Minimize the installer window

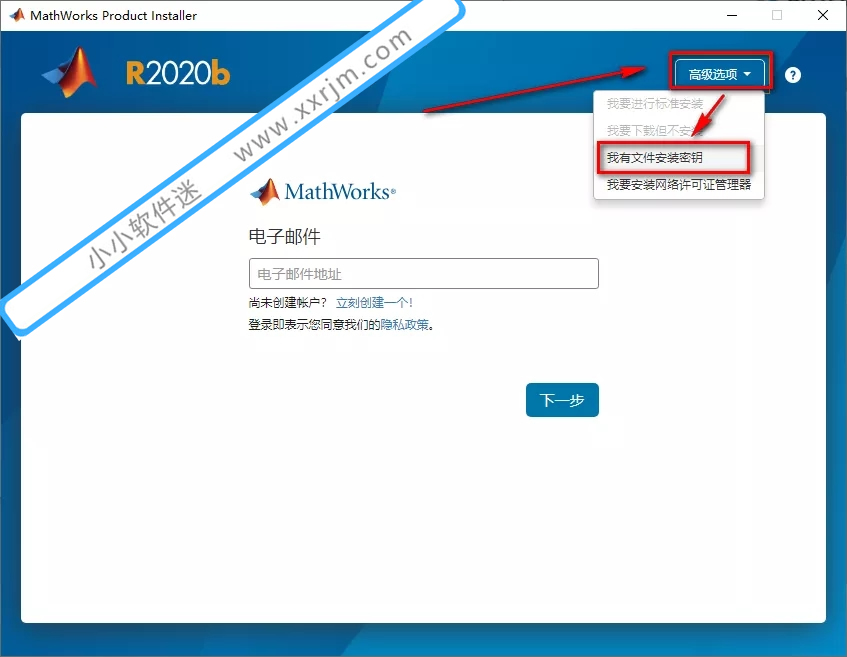pos(732,15)
